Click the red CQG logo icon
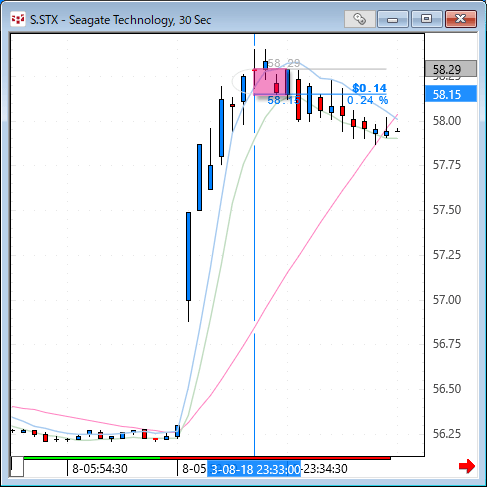Screen dimensions: 487x487 [18, 19]
